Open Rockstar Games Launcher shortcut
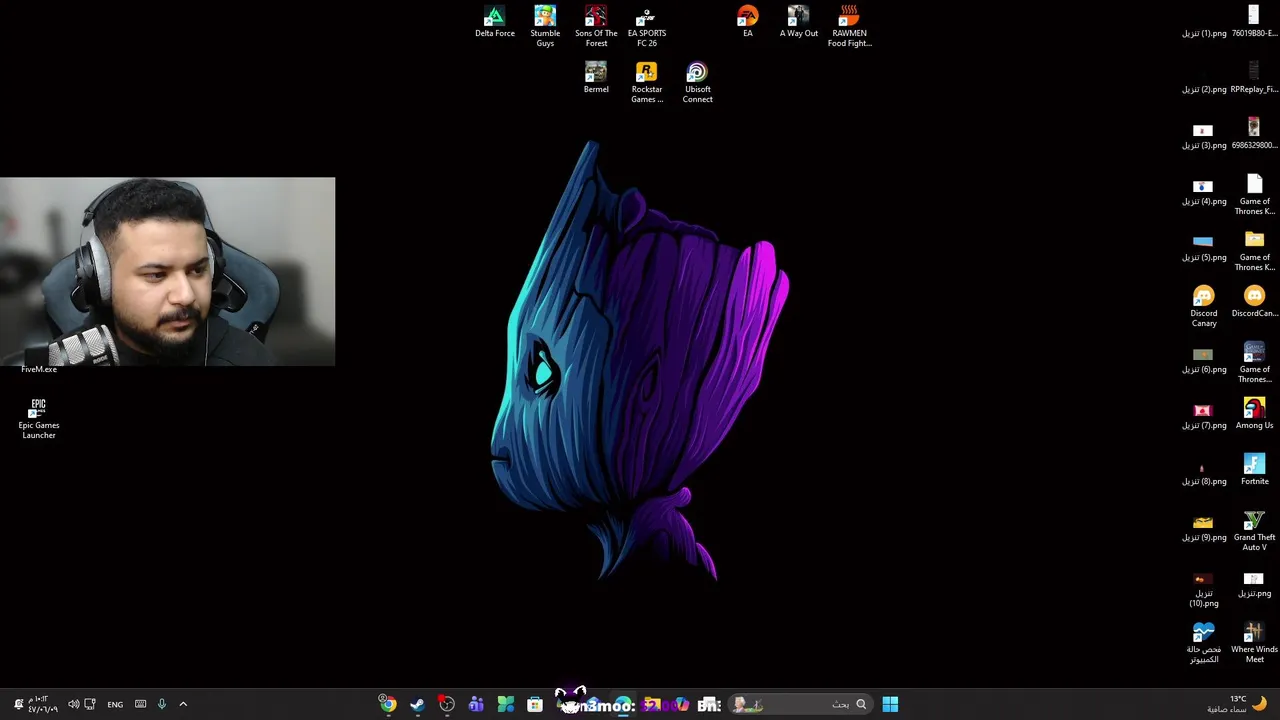The width and height of the screenshot is (1280, 720). coord(647,82)
